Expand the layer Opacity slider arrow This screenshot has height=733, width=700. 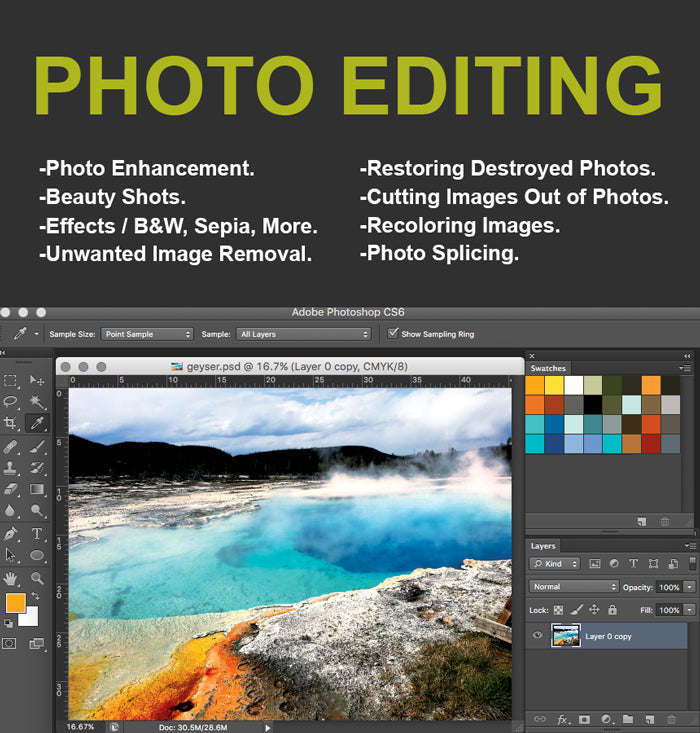click(689, 587)
